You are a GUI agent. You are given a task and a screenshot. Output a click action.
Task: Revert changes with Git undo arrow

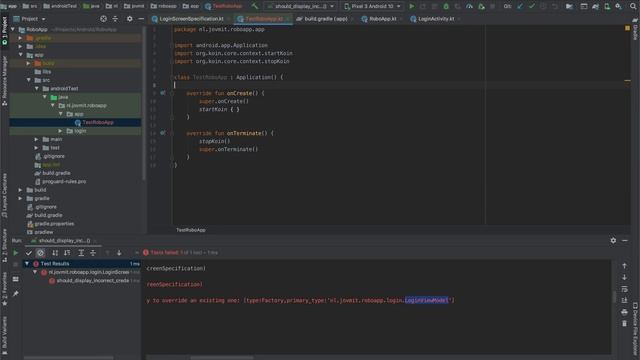(x=554, y=6)
